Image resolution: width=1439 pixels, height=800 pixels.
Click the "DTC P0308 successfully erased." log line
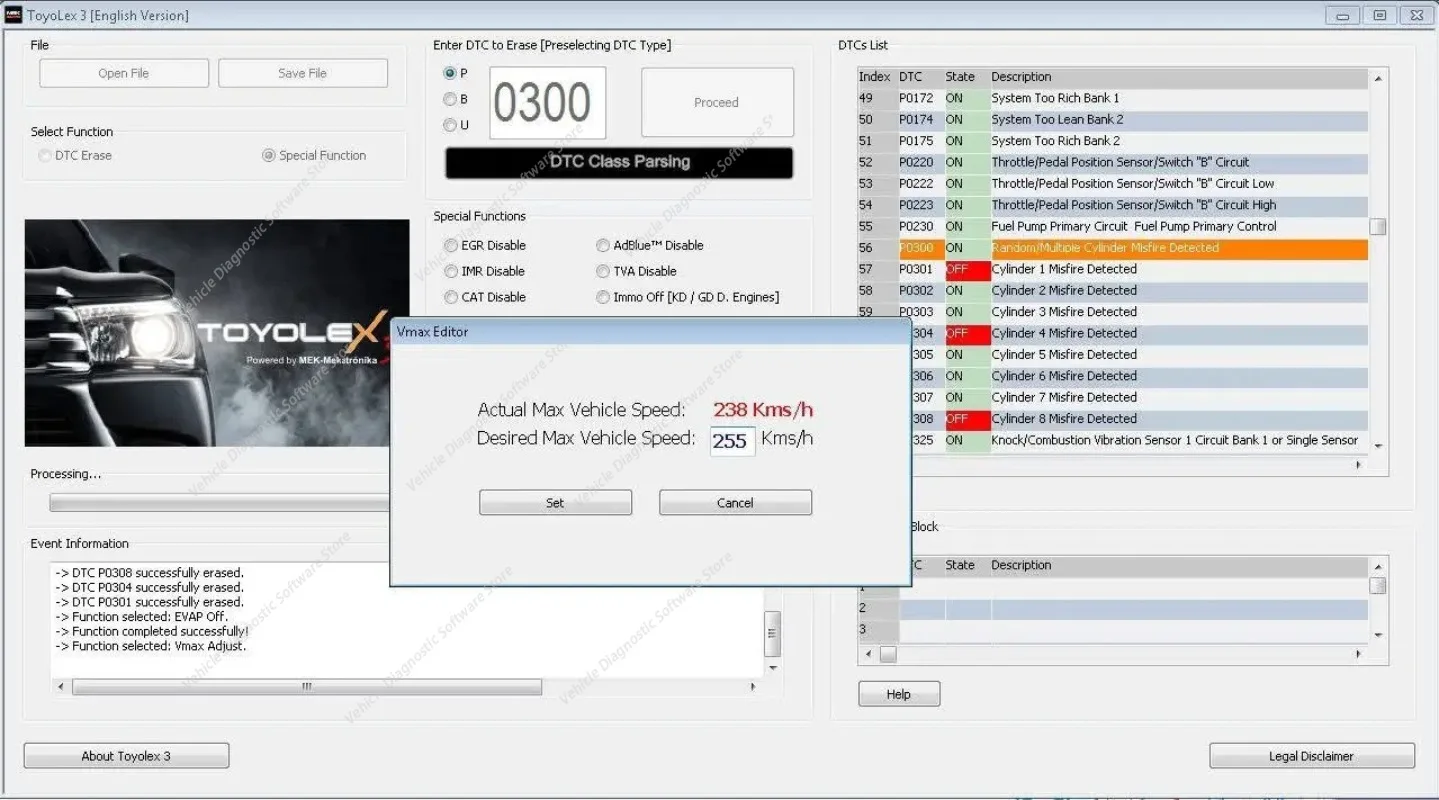[149, 573]
